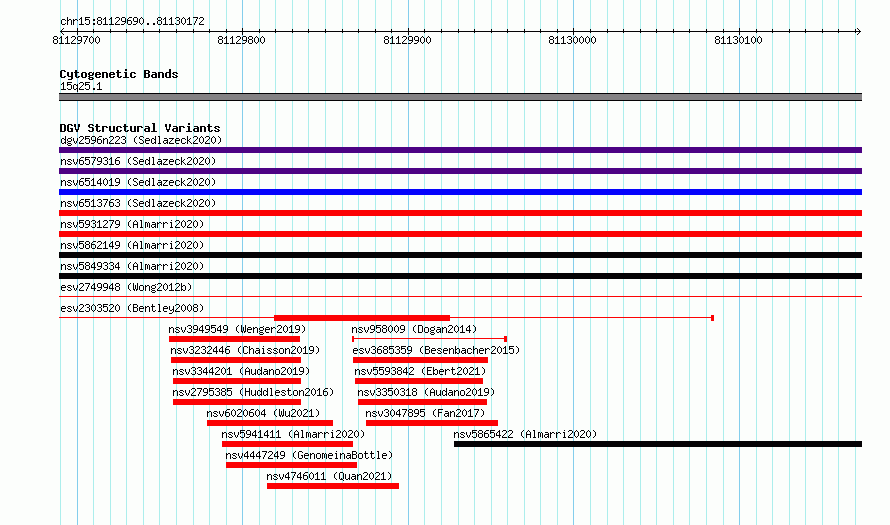The height and width of the screenshot is (525, 890).
Task: Select the red bar for nsv3350318
Action: pyautogui.click(x=423, y=402)
